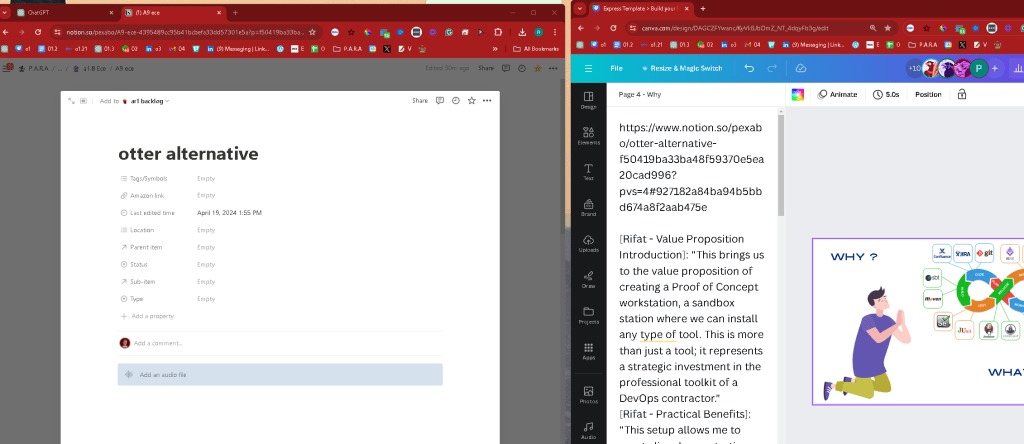Reload the Canva page
The height and width of the screenshot is (444, 1024).
(x=613, y=28)
